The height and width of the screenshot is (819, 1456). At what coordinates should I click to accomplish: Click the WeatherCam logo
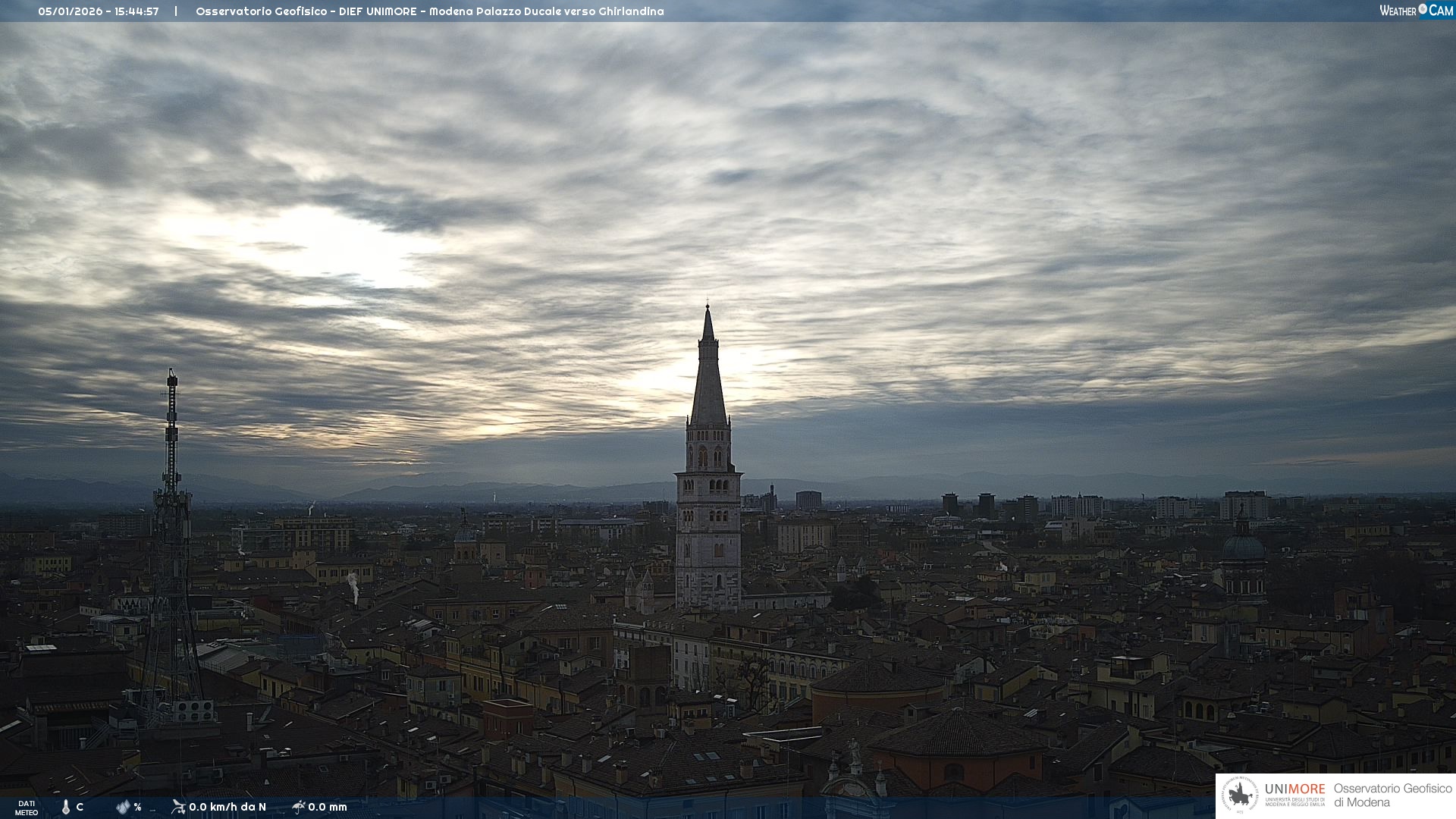point(1416,11)
